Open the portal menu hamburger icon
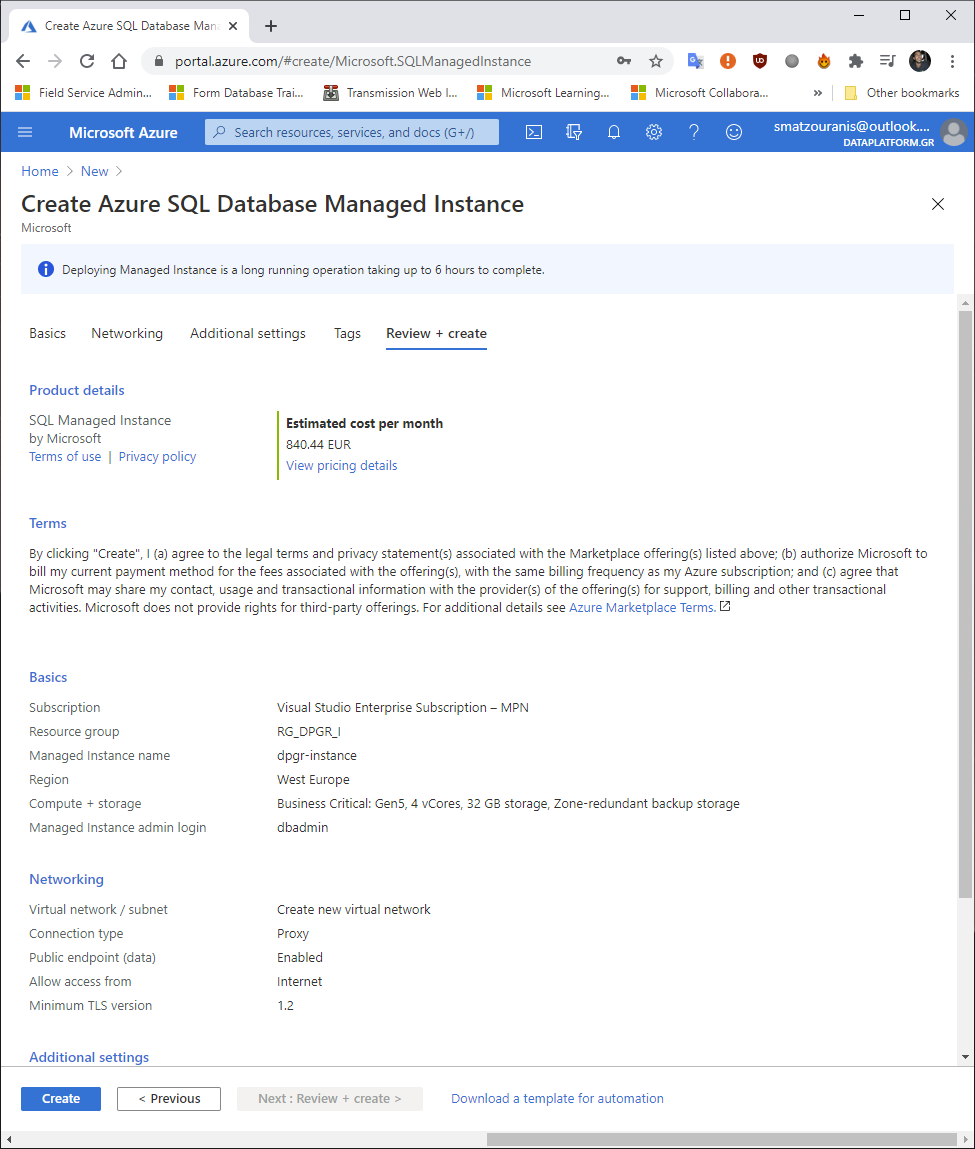Image resolution: width=975 pixels, height=1149 pixels. (x=24, y=131)
